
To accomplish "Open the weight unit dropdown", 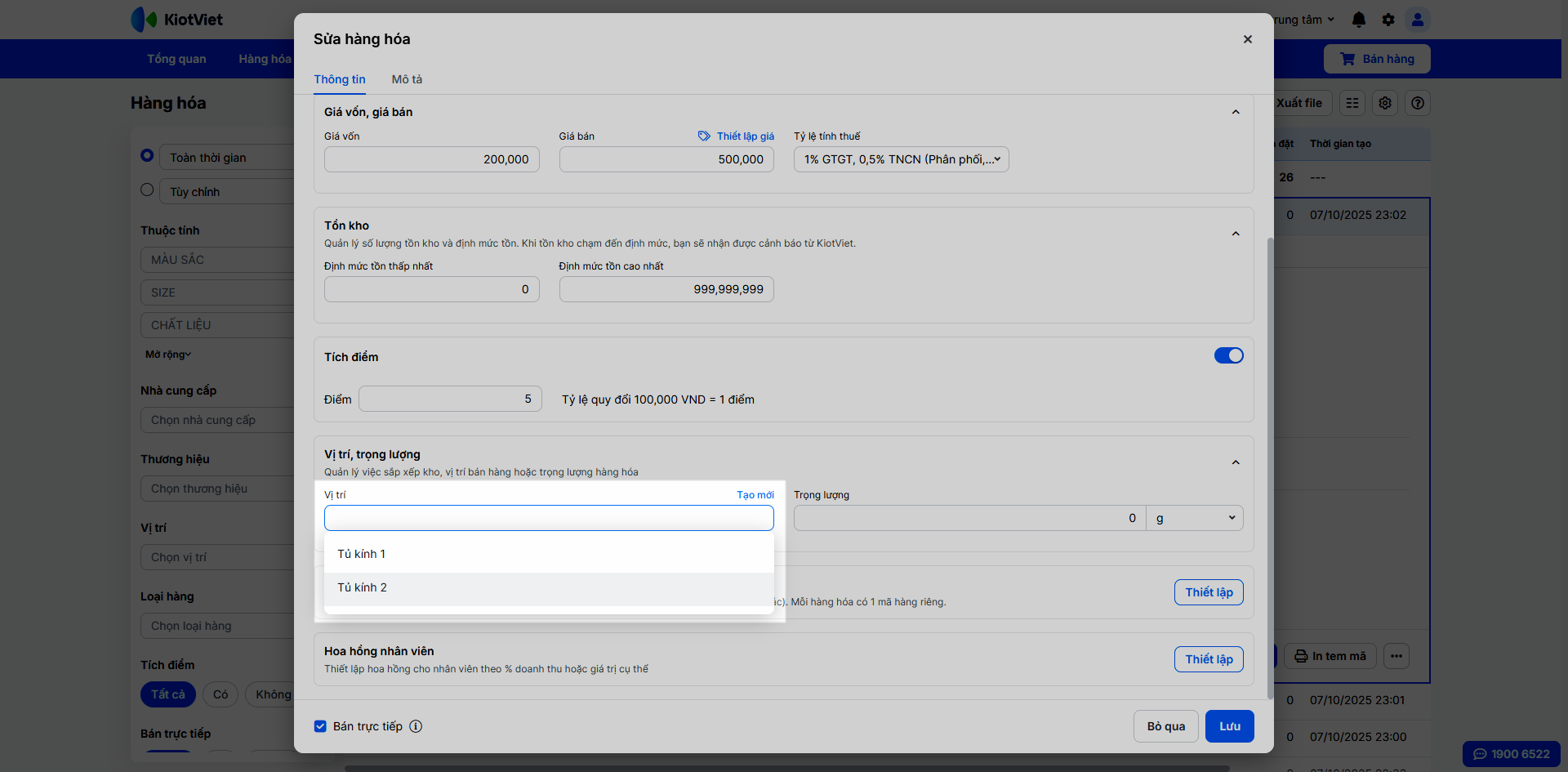I will pyautogui.click(x=1194, y=518).
